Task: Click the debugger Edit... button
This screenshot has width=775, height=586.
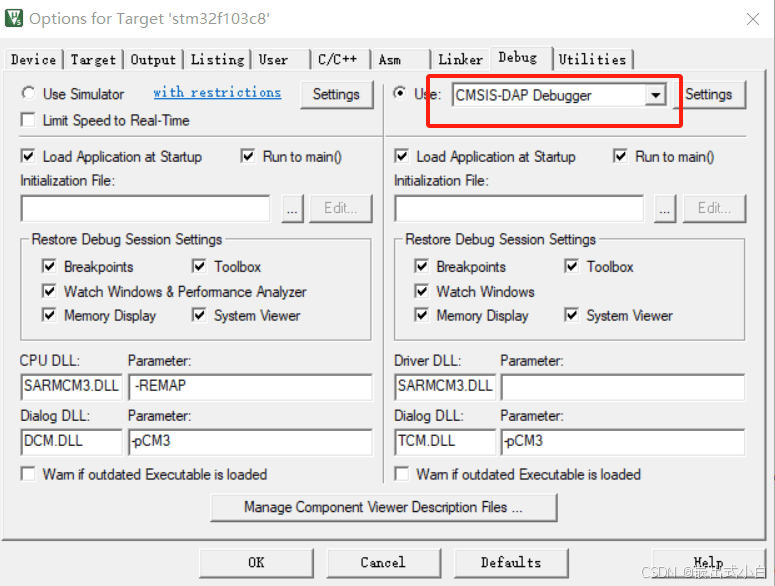Action: 714,209
